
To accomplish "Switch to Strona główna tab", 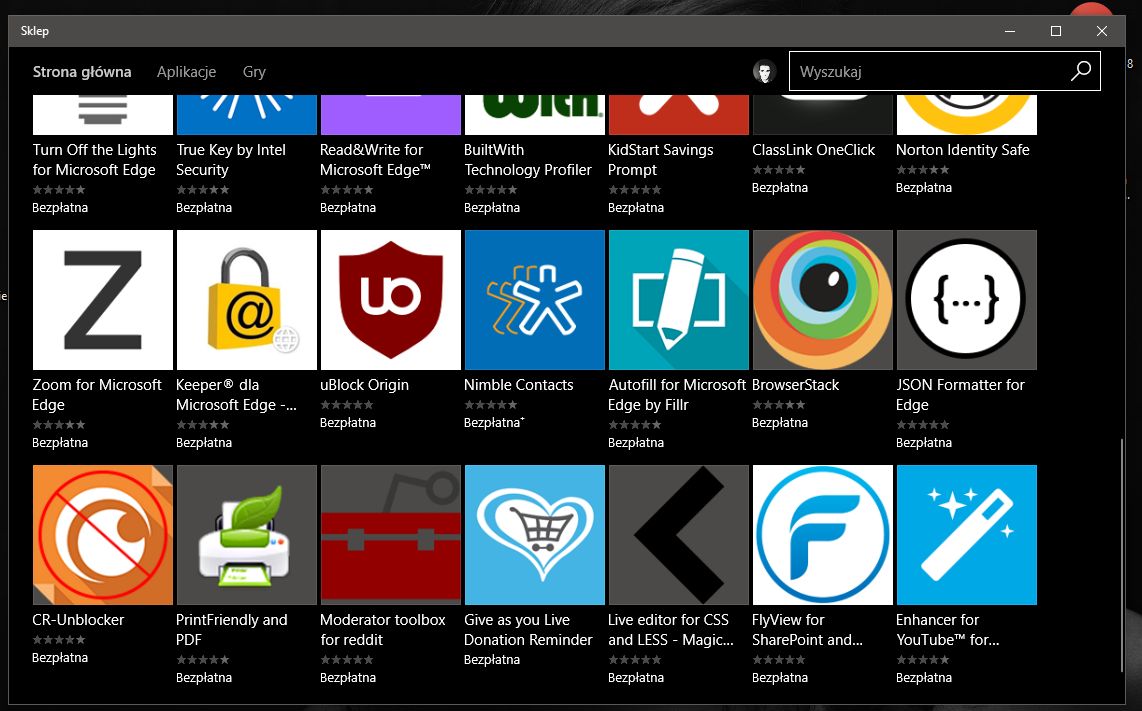I will (x=82, y=71).
